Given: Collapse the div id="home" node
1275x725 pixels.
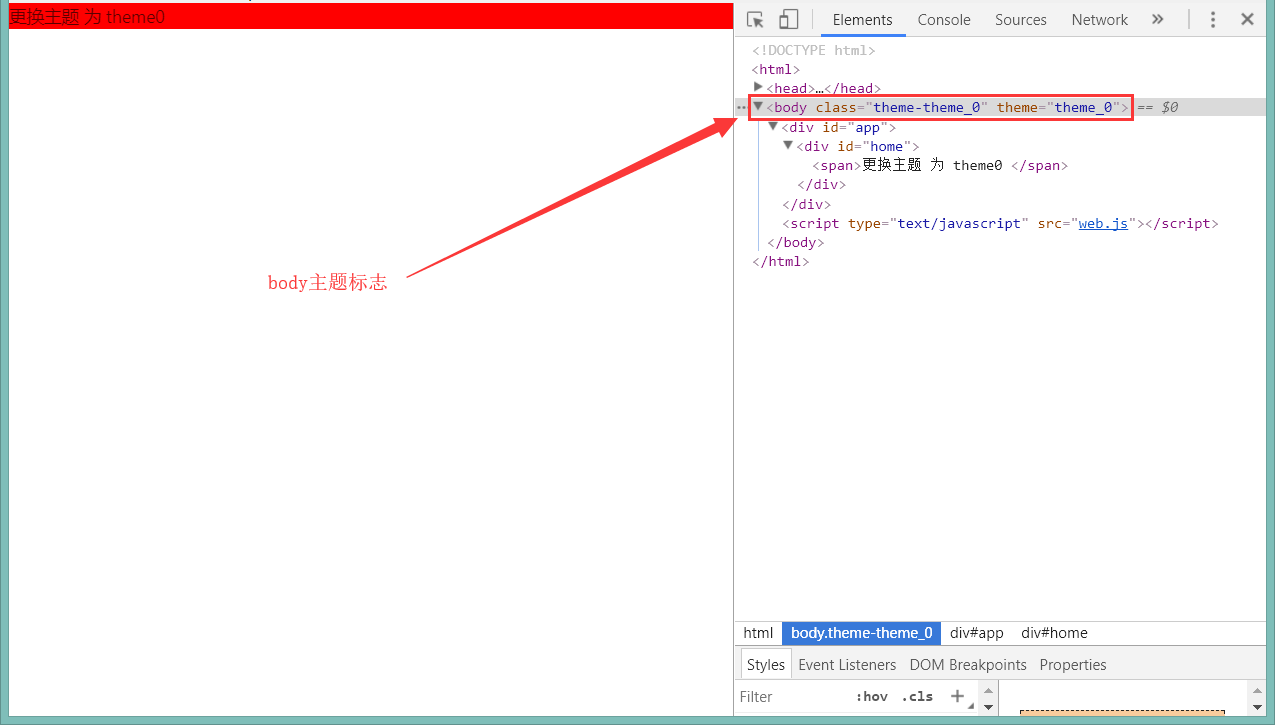Looking at the screenshot, I should click(788, 146).
